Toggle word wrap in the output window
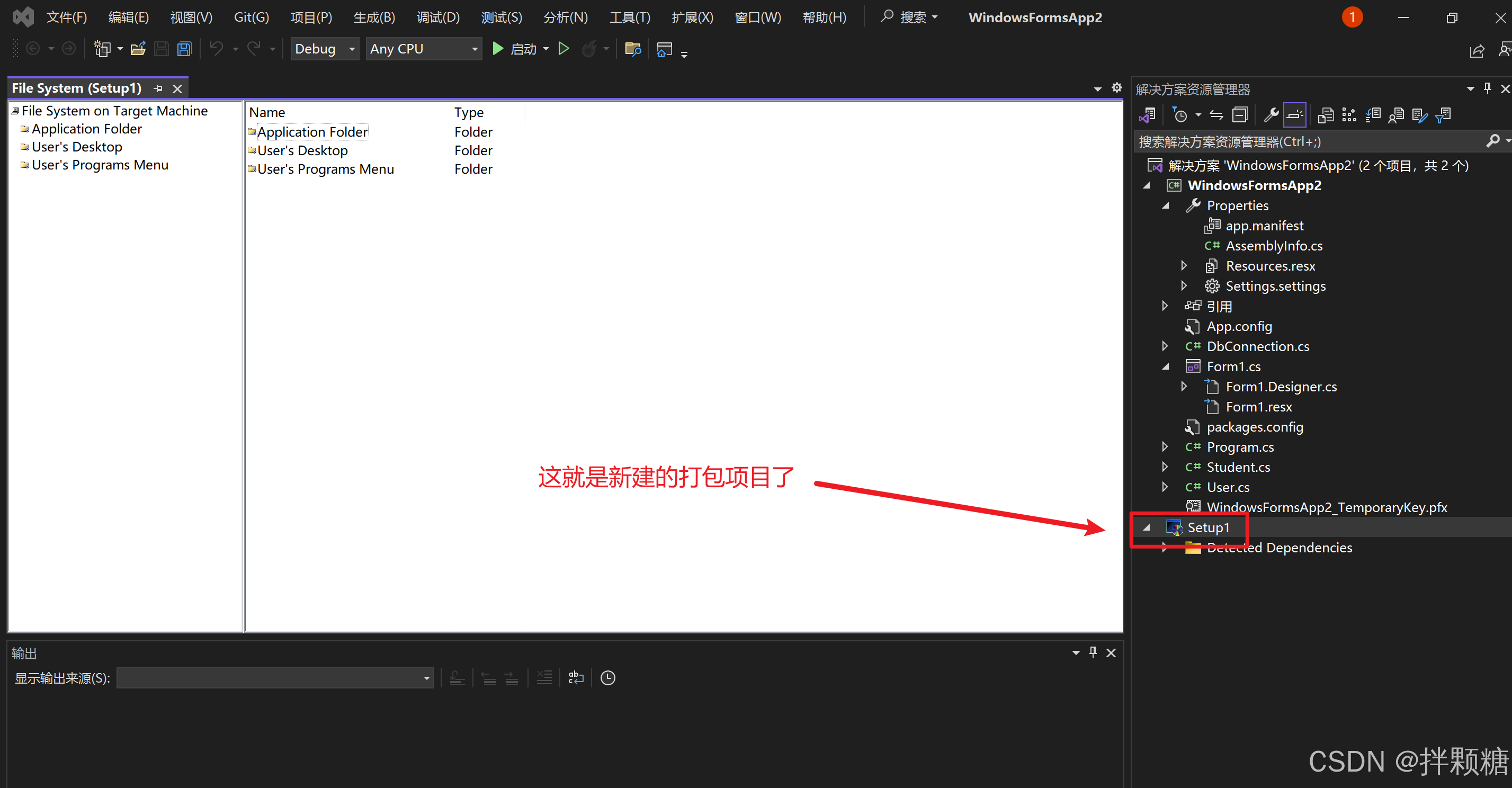 [x=576, y=678]
